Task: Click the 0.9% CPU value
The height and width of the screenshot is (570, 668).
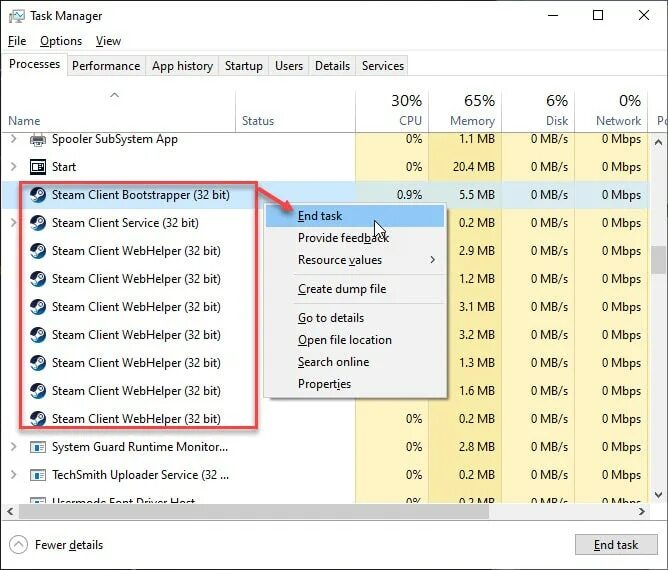Action: [x=409, y=195]
